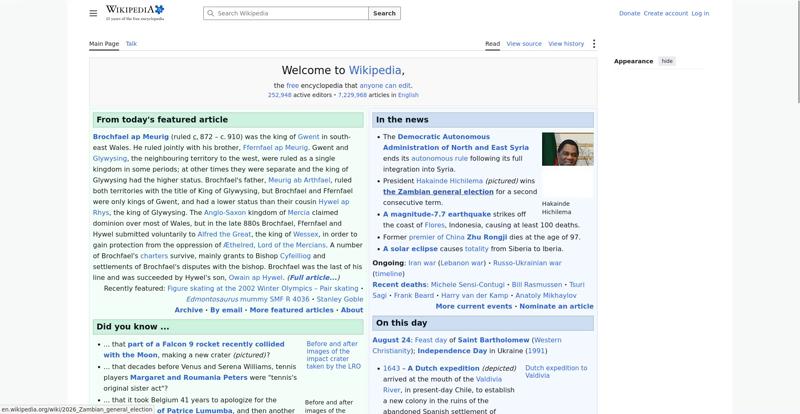Open the Wikipedia link in the welcome heading

pos(375,70)
